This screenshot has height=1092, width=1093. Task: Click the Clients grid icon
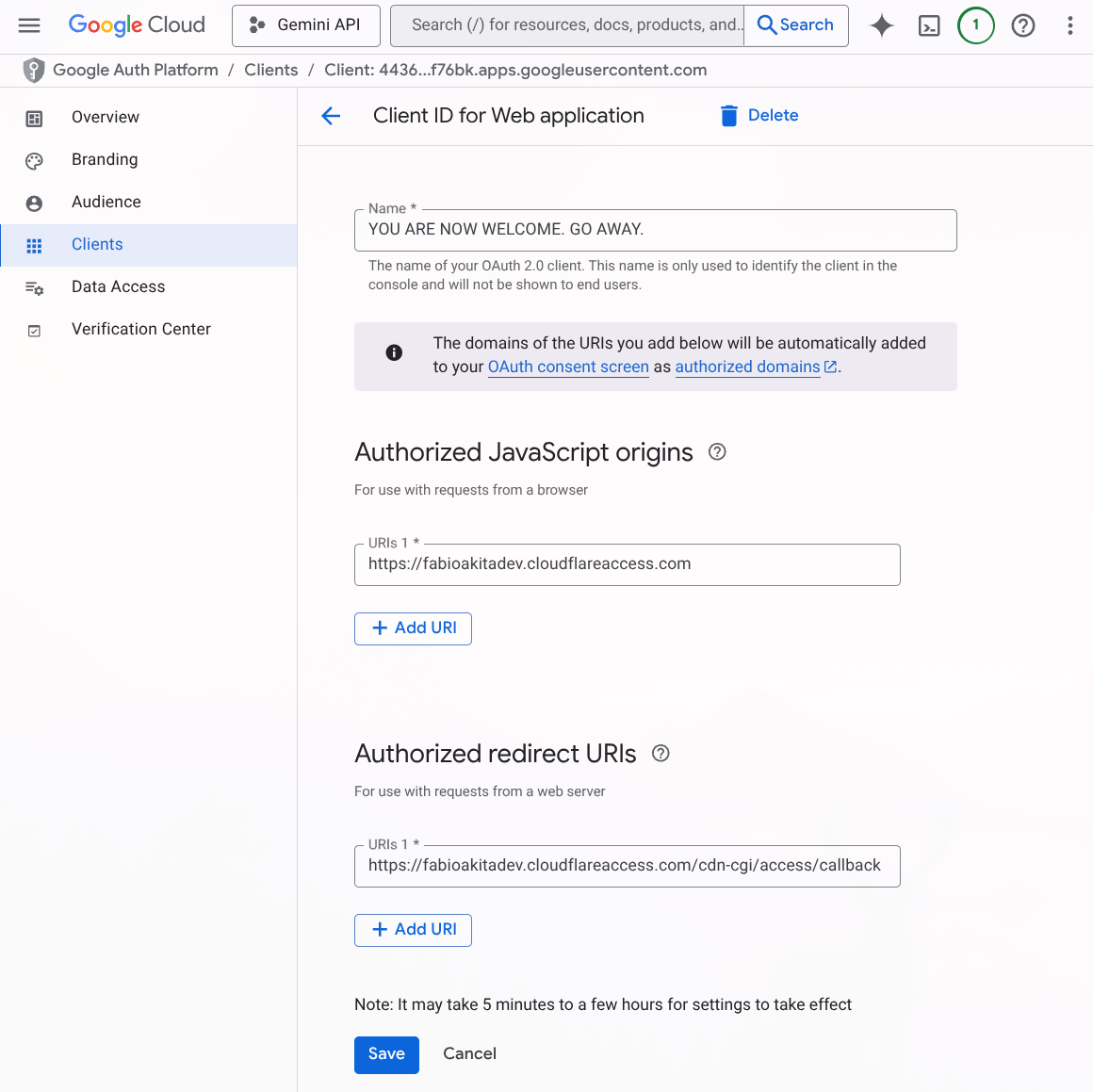pos(34,246)
